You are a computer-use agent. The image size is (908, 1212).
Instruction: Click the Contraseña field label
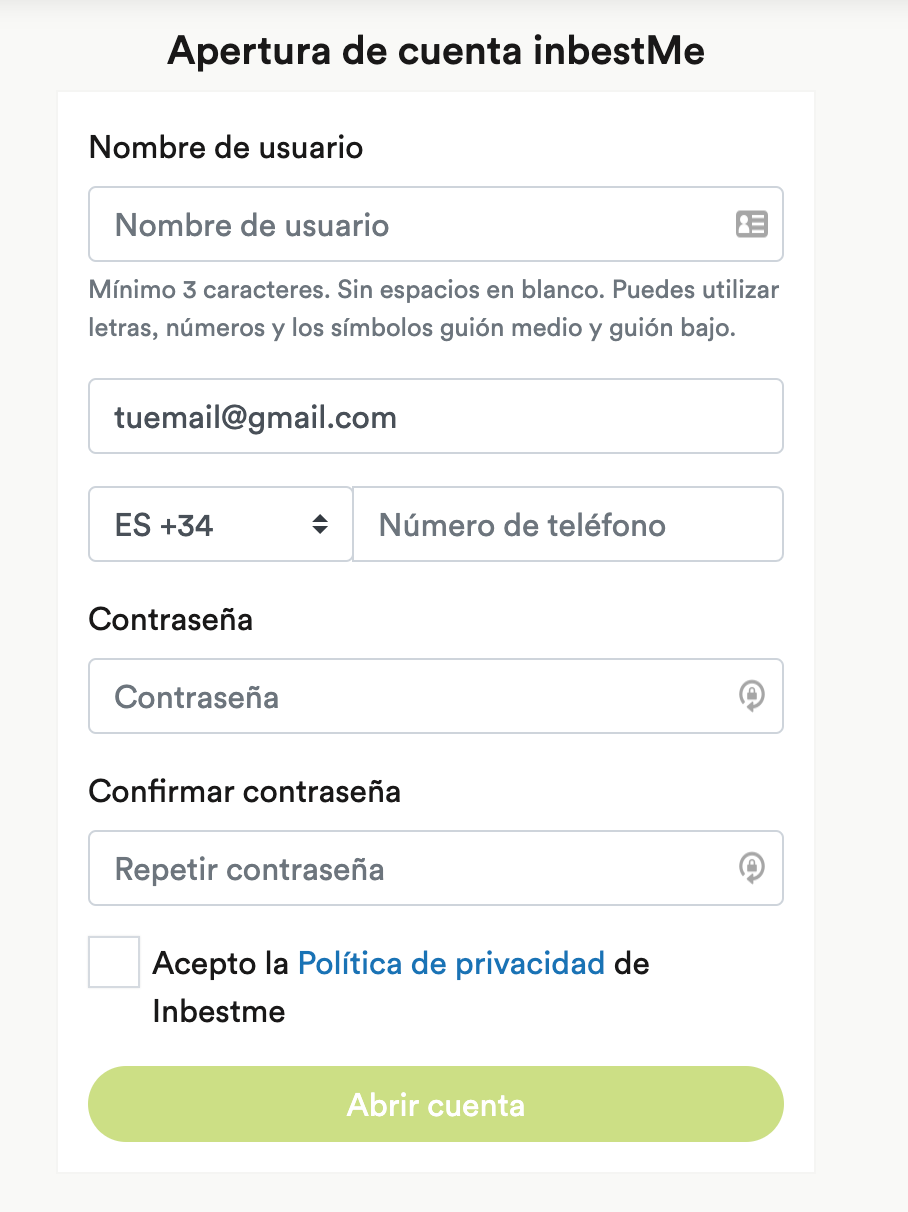[171, 620]
